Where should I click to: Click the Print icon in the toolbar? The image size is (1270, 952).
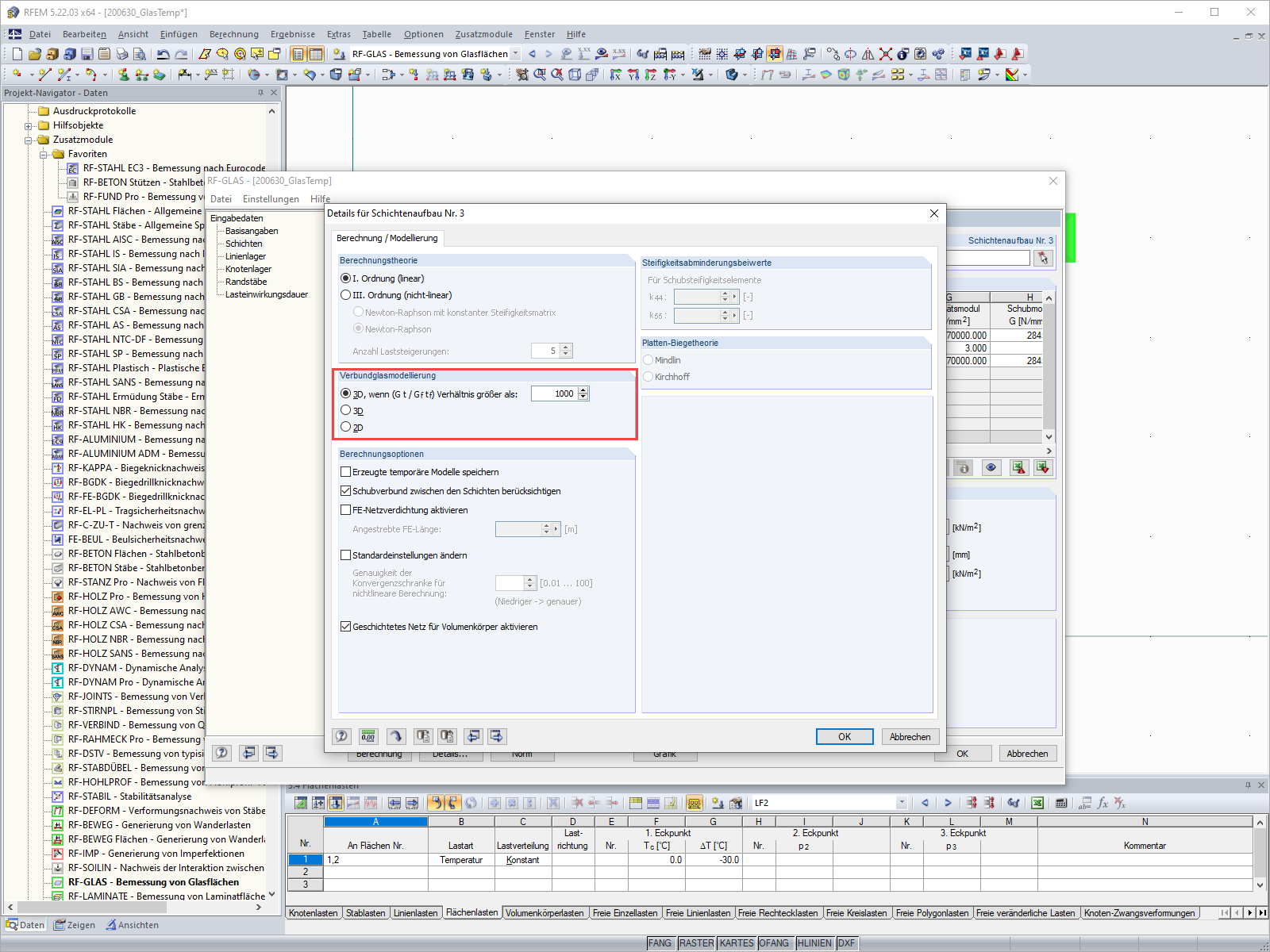pyautogui.click(x=122, y=54)
